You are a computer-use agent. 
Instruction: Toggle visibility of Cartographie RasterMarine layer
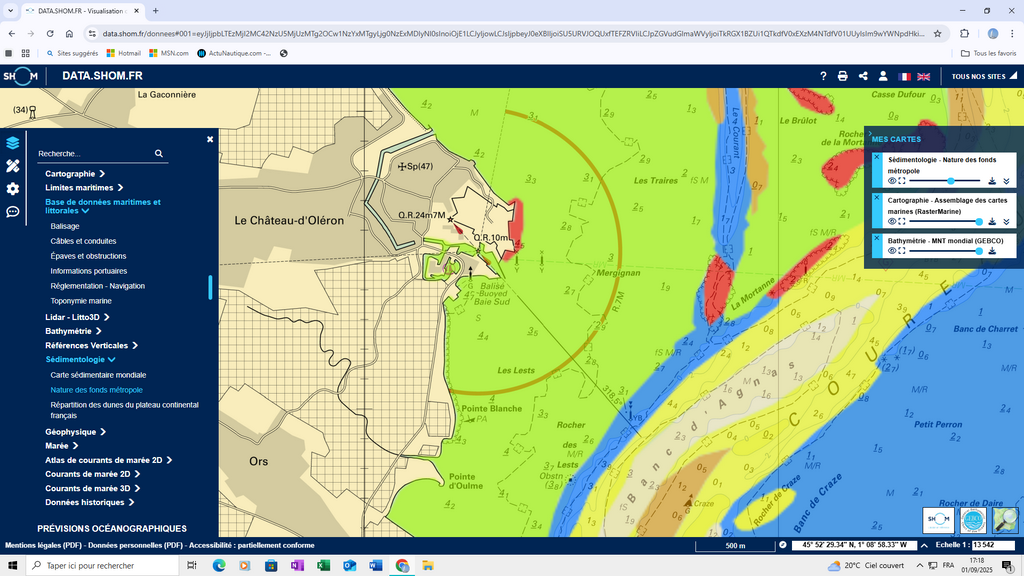tap(892, 221)
